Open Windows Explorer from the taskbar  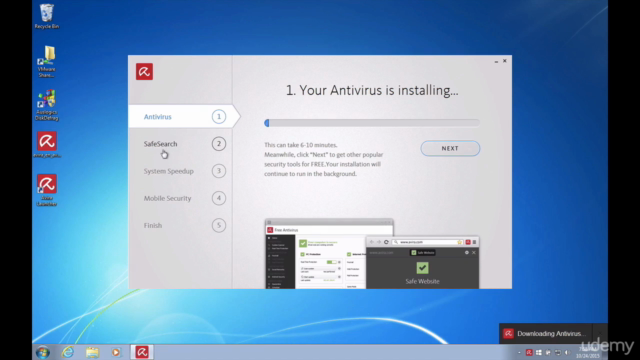click(x=92, y=352)
